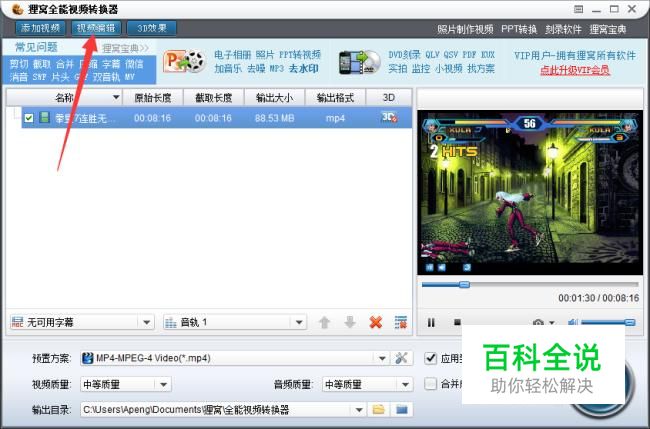Click the 88.53 MB output size cell
The image size is (650, 429).
[274, 118]
